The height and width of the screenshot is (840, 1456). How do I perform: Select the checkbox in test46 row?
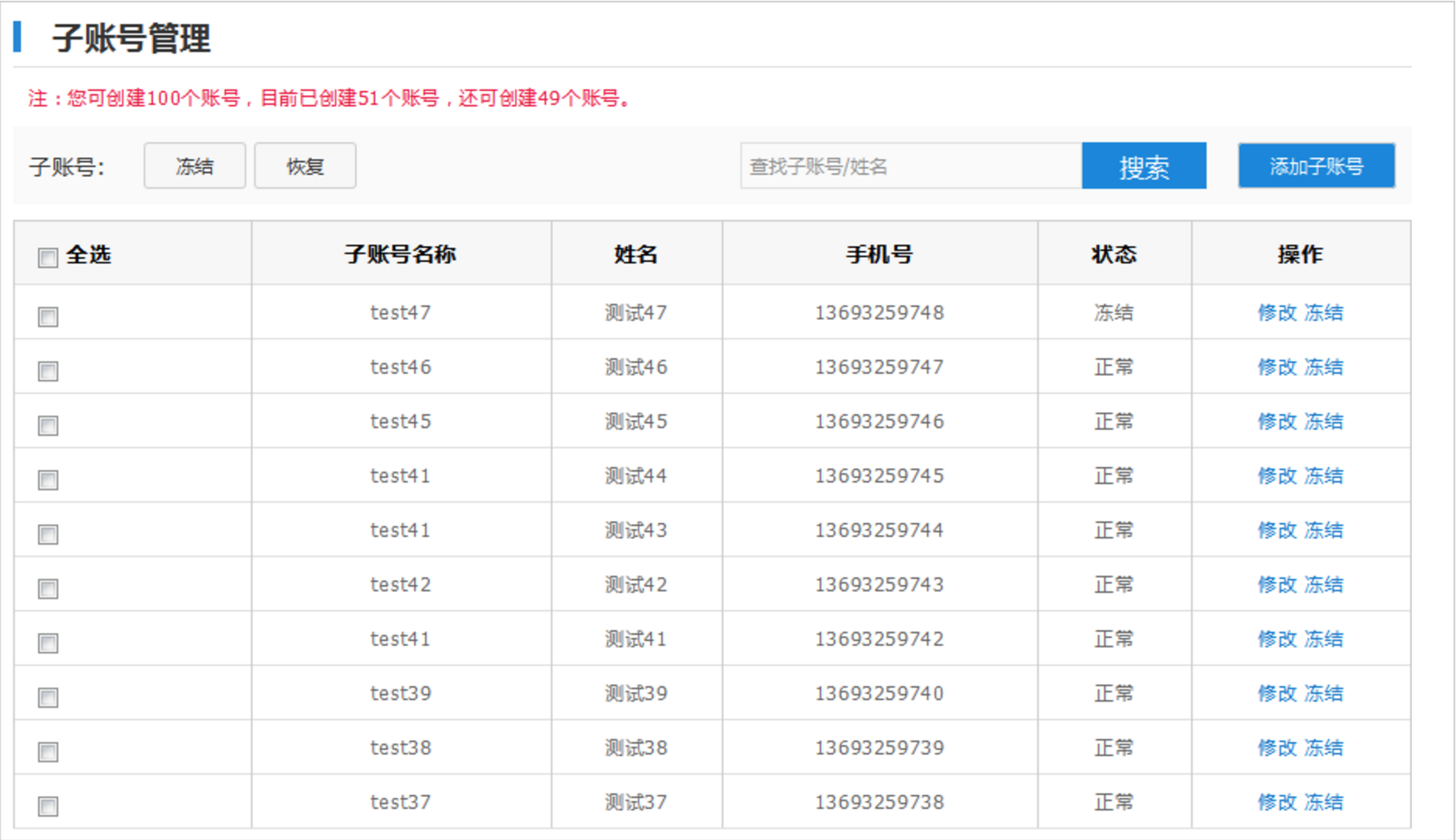(x=48, y=371)
